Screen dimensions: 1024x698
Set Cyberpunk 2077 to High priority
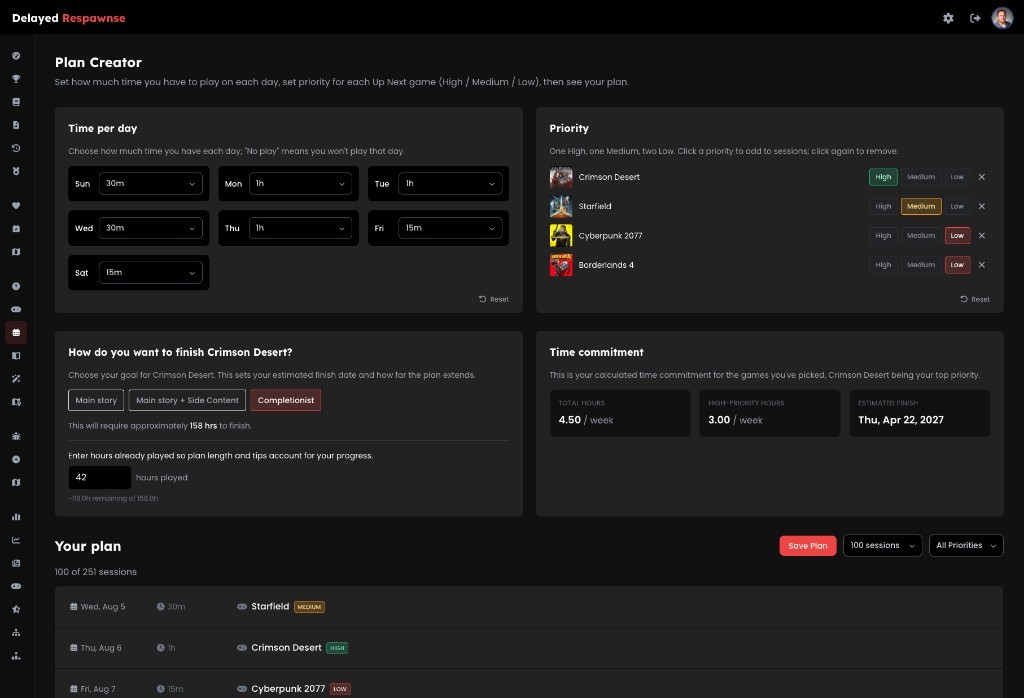tap(883, 236)
